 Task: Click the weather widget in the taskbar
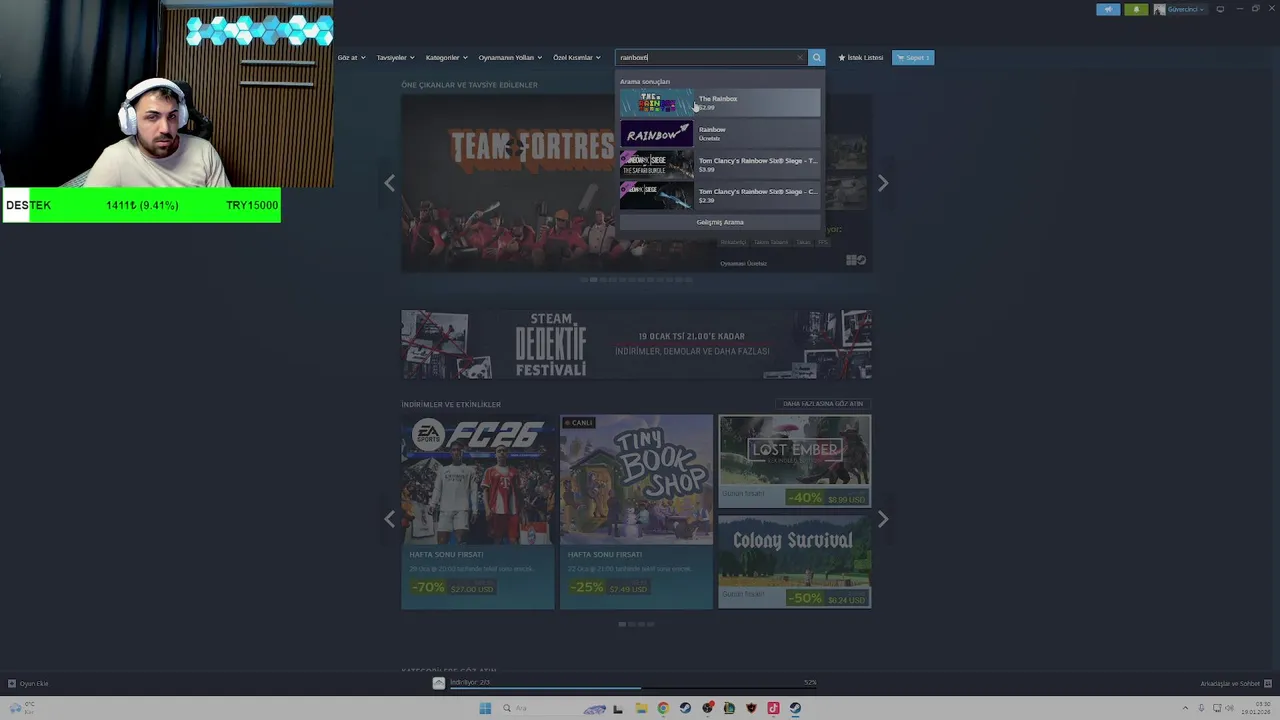(x=20, y=708)
